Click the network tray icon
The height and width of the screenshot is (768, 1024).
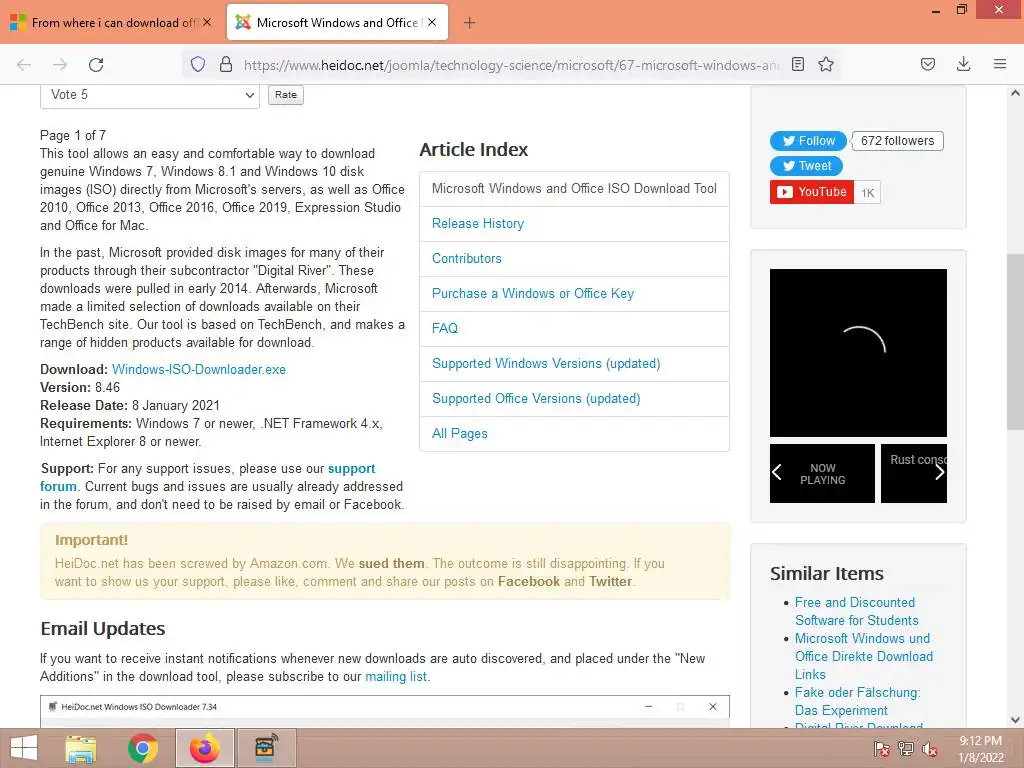tap(905, 749)
